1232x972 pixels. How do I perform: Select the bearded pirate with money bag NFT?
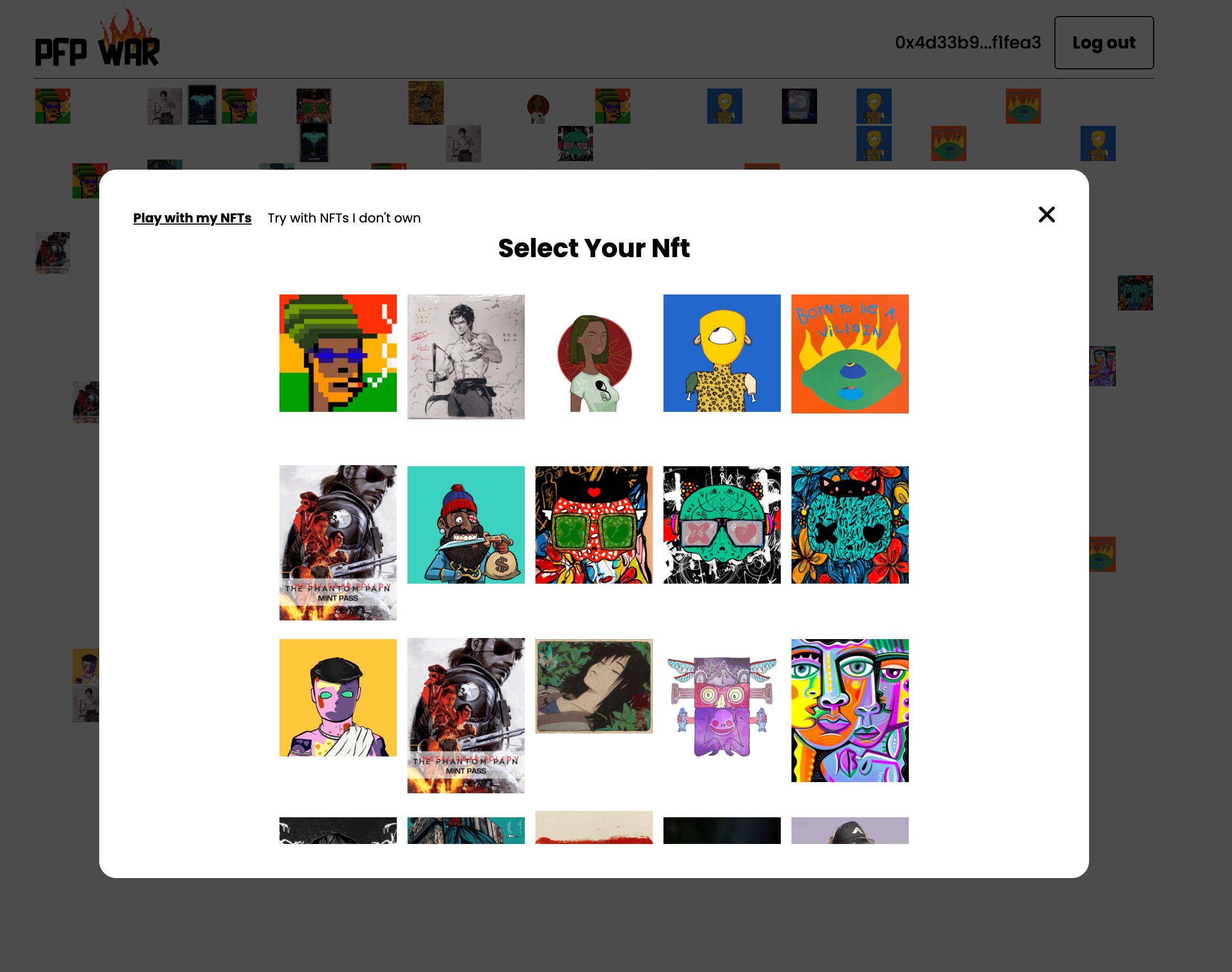pyautogui.click(x=466, y=525)
